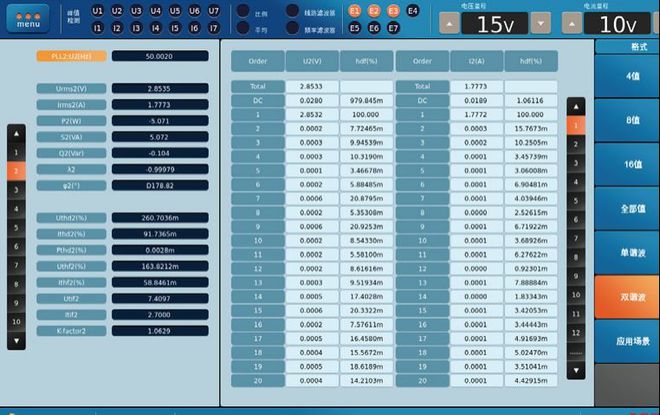Click the U7 channel indicator
Viewport: 660px width, 415px height.
(214, 11)
